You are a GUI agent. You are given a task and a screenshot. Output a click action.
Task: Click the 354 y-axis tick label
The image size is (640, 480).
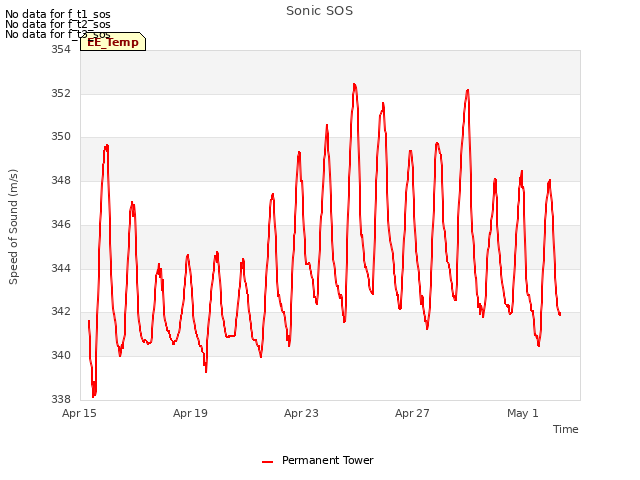click(x=61, y=49)
